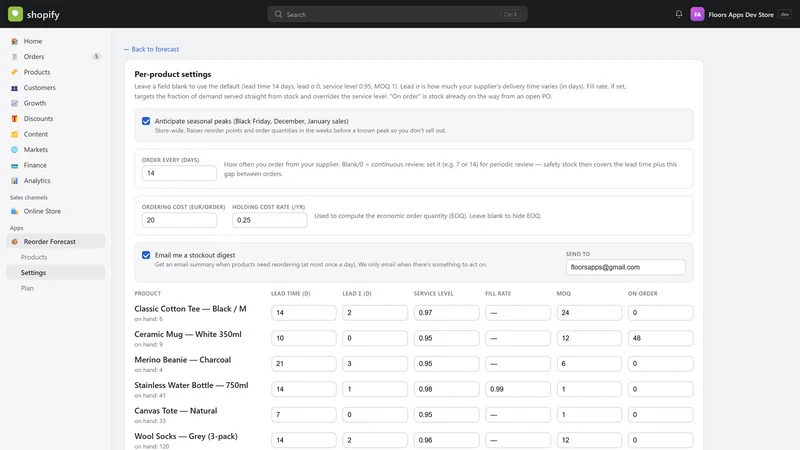Open Home in the sidebar

pyautogui.click(x=56, y=41)
